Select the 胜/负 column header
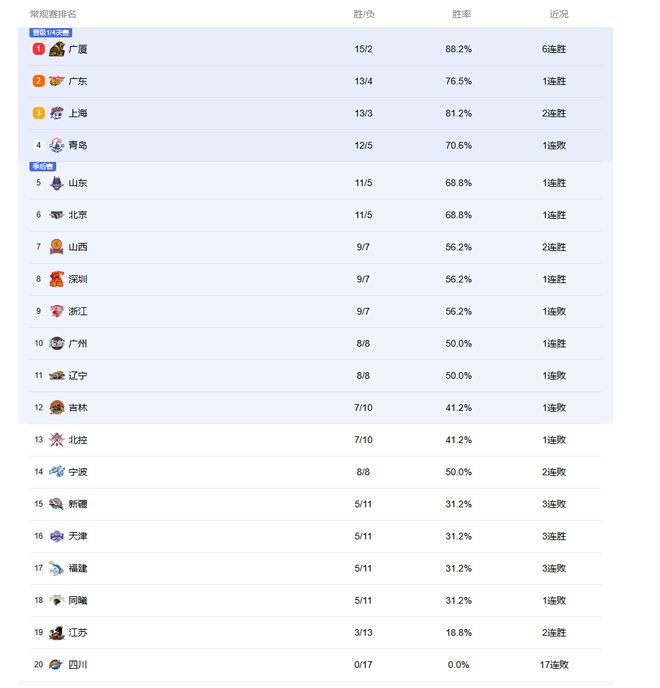This screenshot has width=660, height=688. [x=364, y=14]
